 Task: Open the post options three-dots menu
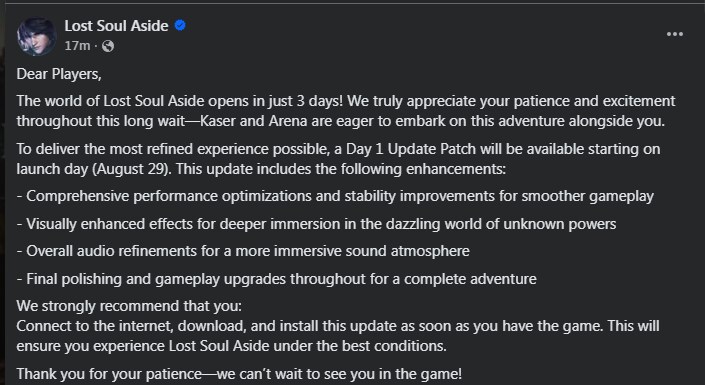click(x=674, y=34)
